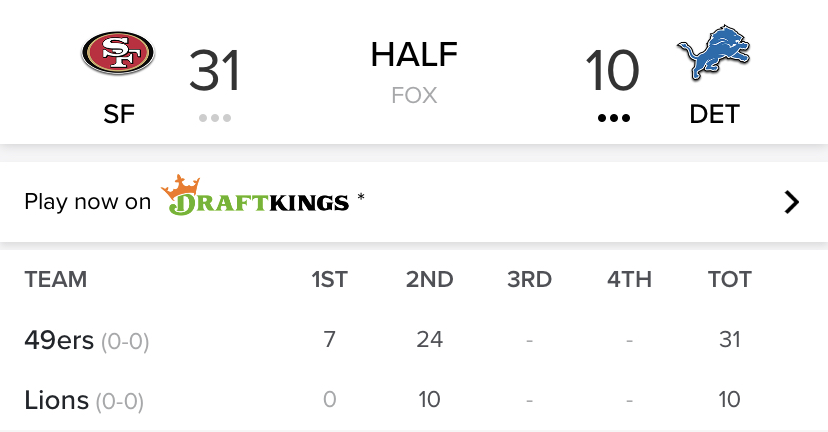
Task: Select the SF team abbreviation
Action: coord(119,114)
